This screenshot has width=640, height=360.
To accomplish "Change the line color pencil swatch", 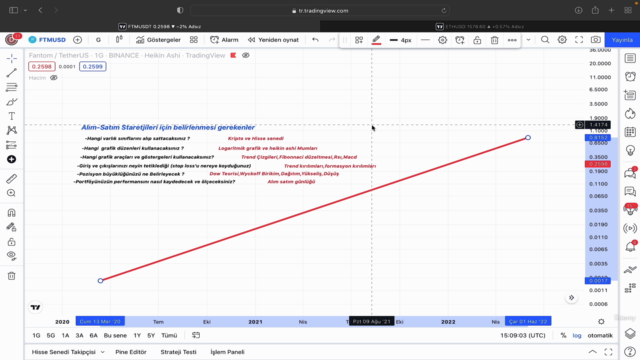I will tap(376, 40).
